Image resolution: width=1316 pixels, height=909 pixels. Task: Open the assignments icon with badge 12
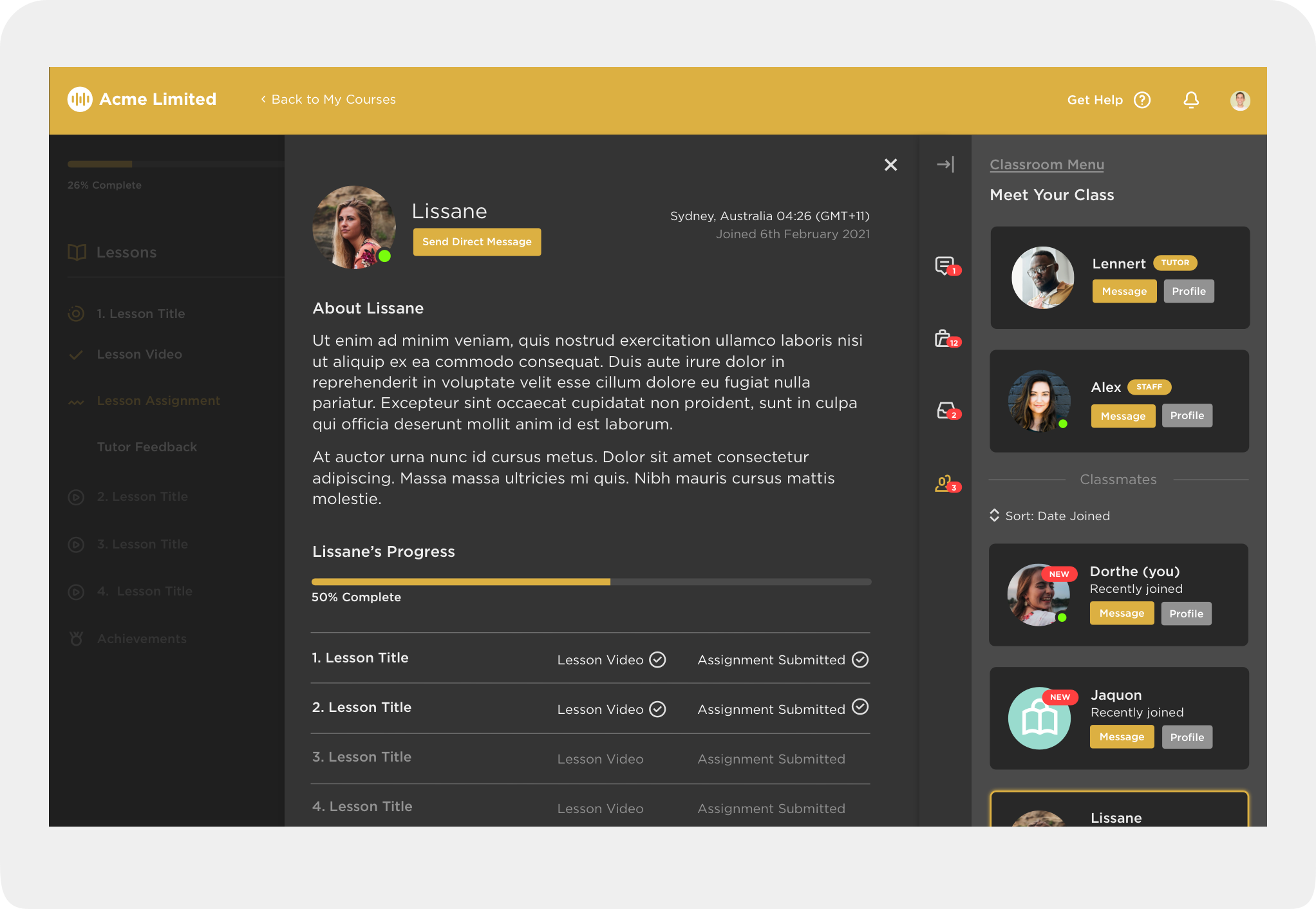pyautogui.click(x=945, y=339)
